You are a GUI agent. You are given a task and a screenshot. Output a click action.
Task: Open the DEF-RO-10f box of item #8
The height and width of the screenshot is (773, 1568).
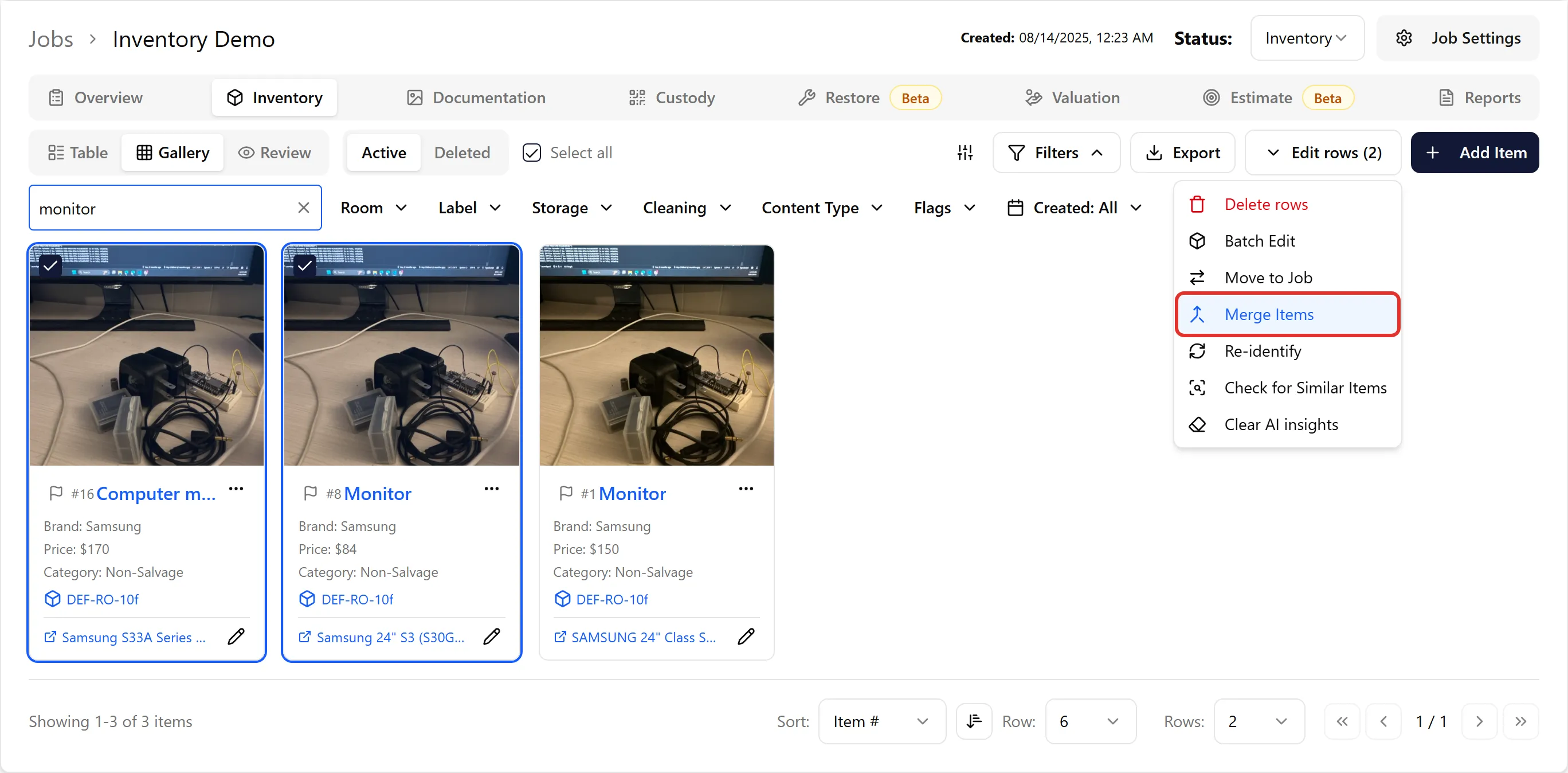click(346, 599)
